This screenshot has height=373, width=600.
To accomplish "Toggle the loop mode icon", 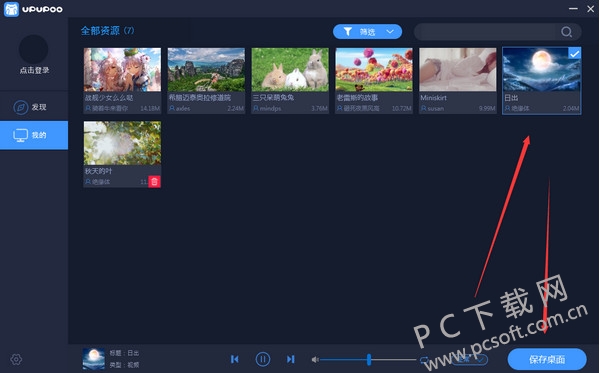I will coord(424,360).
